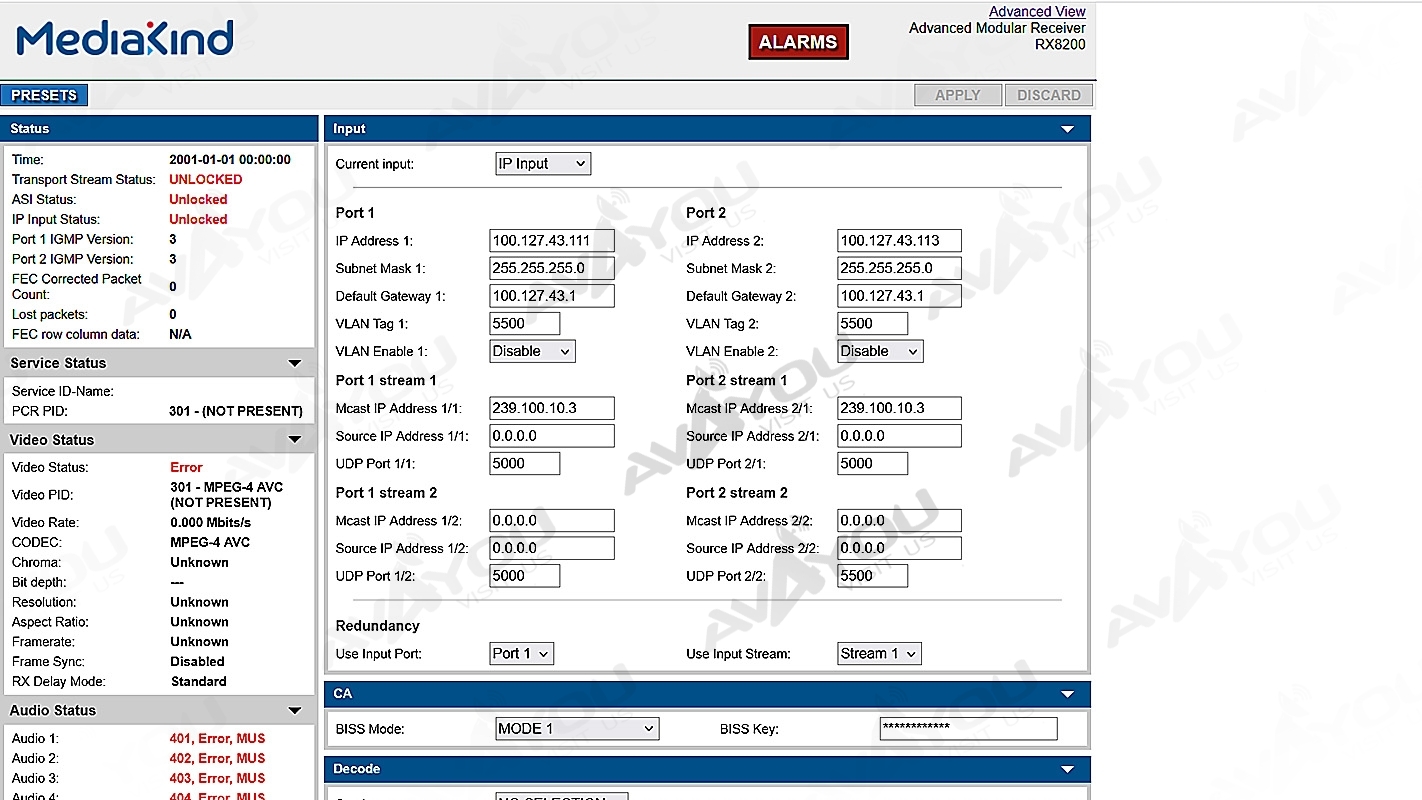Open the PRESETS tab
This screenshot has width=1422, height=800.
click(x=44, y=95)
